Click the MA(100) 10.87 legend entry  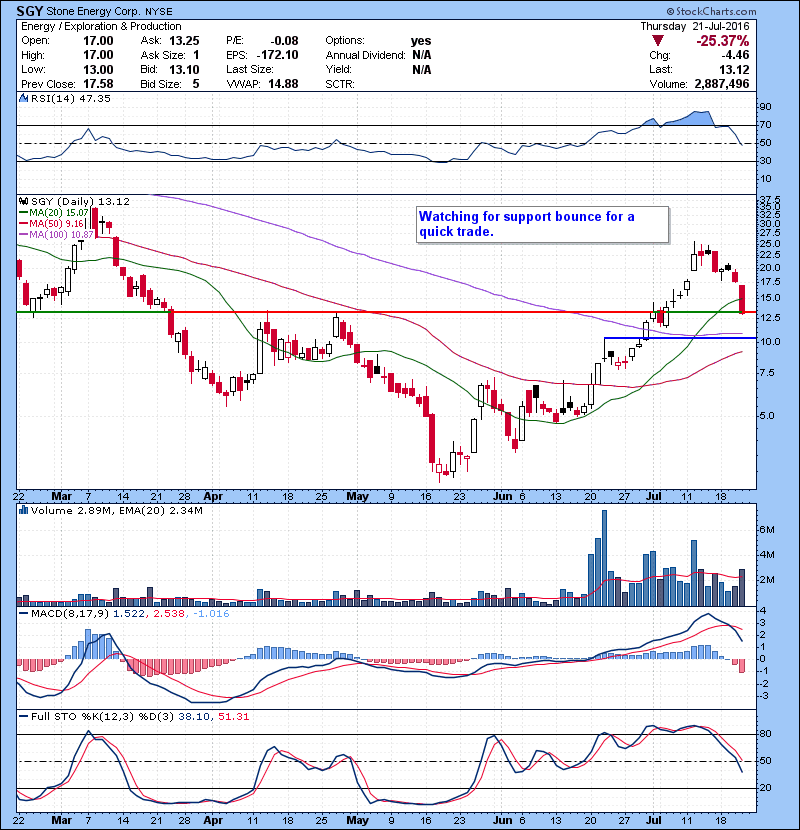[x=56, y=234]
